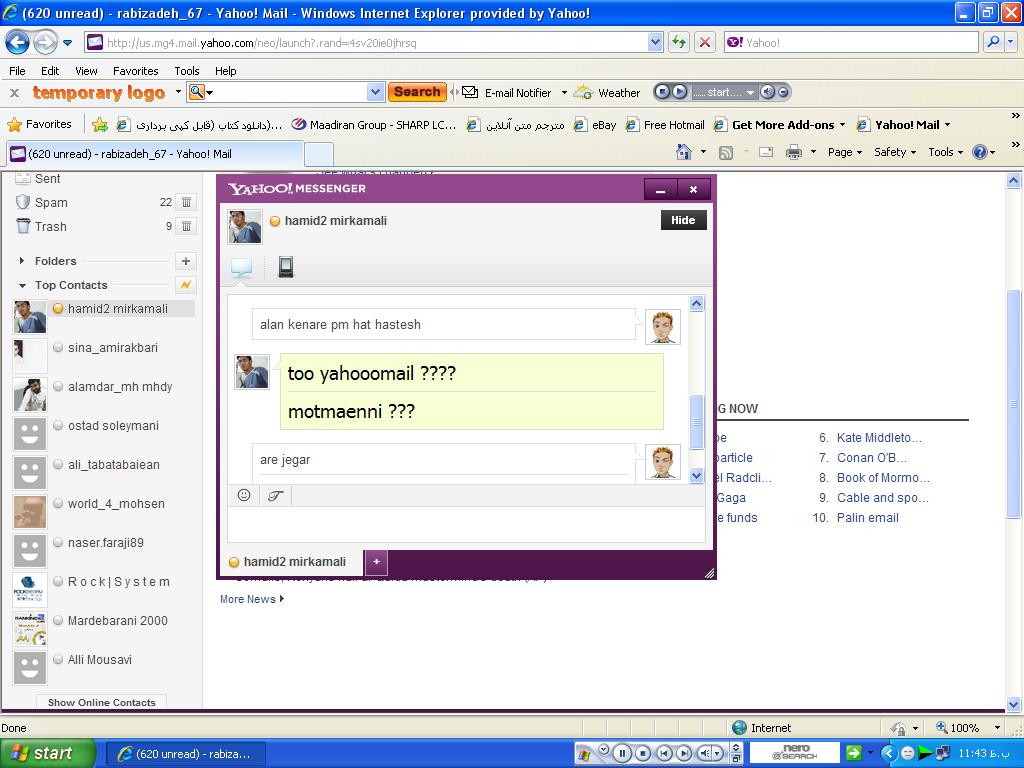The height and width of the screenshot is (768, 1024).
Task: Pause playback from the taskbar media controls
Action: click(x=622, y=754)
